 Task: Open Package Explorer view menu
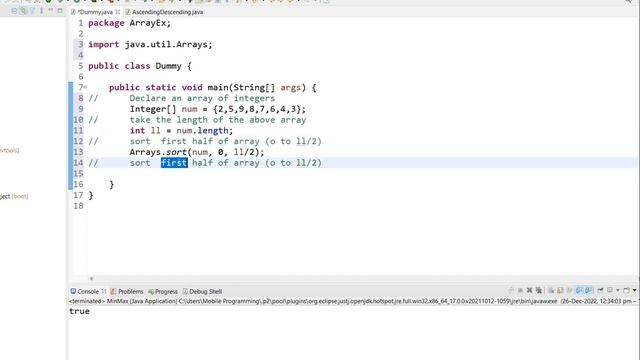pos(42,11)
